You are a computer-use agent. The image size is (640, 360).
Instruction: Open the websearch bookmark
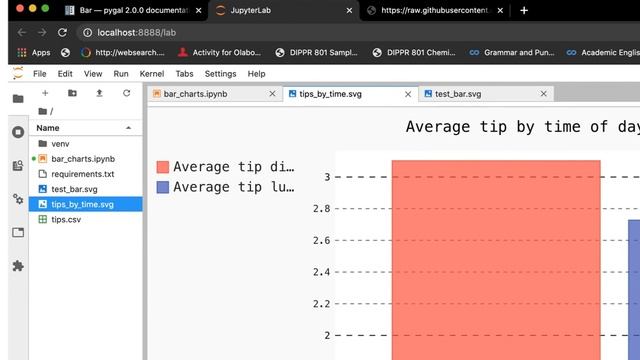pyautogui.click(x=122, y=52)
